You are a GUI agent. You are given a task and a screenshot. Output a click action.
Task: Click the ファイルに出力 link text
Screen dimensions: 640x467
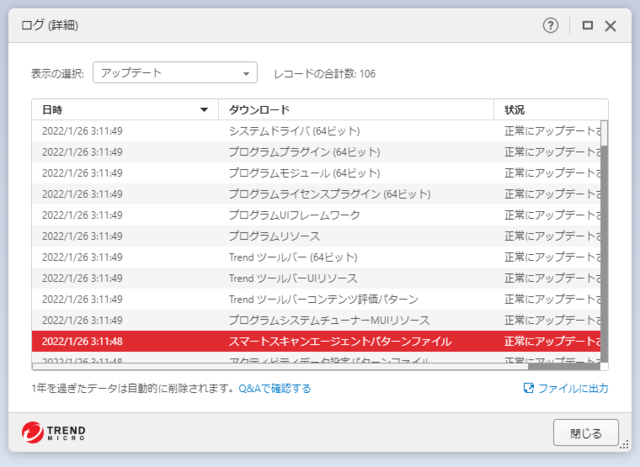tap(573, 388)
